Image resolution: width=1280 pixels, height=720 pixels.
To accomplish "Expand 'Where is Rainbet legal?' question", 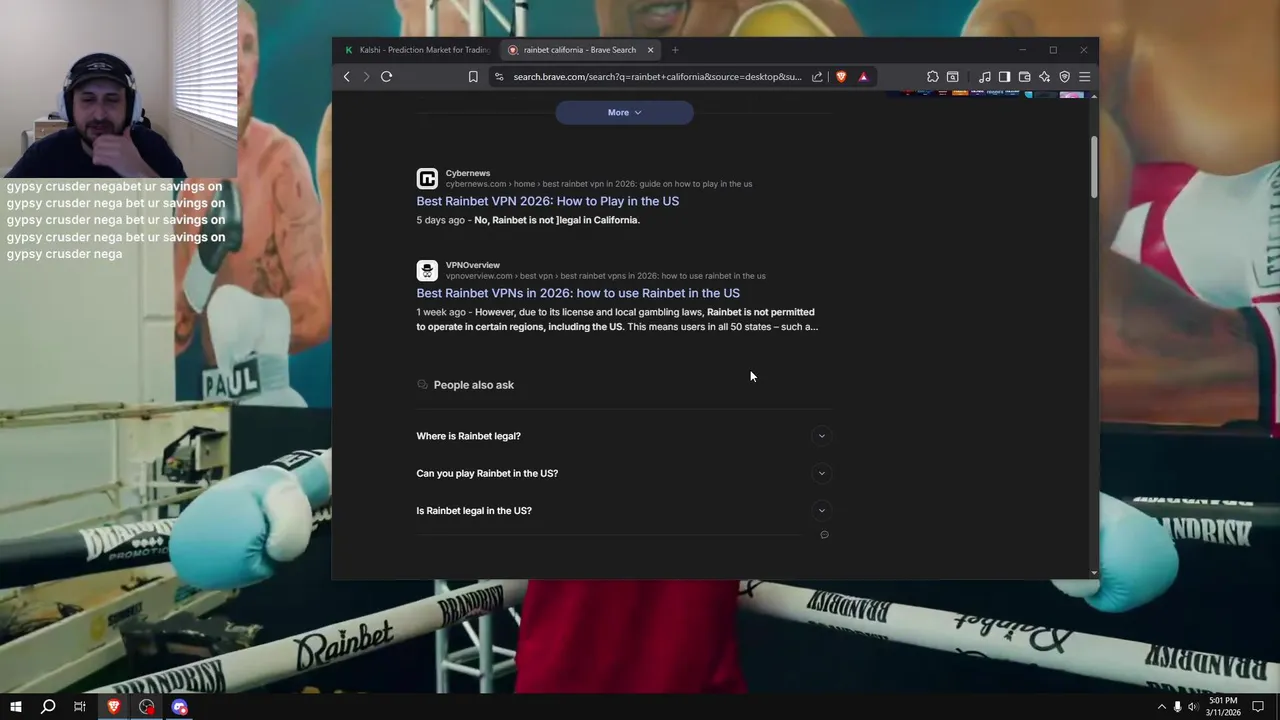I will point(623,436).
